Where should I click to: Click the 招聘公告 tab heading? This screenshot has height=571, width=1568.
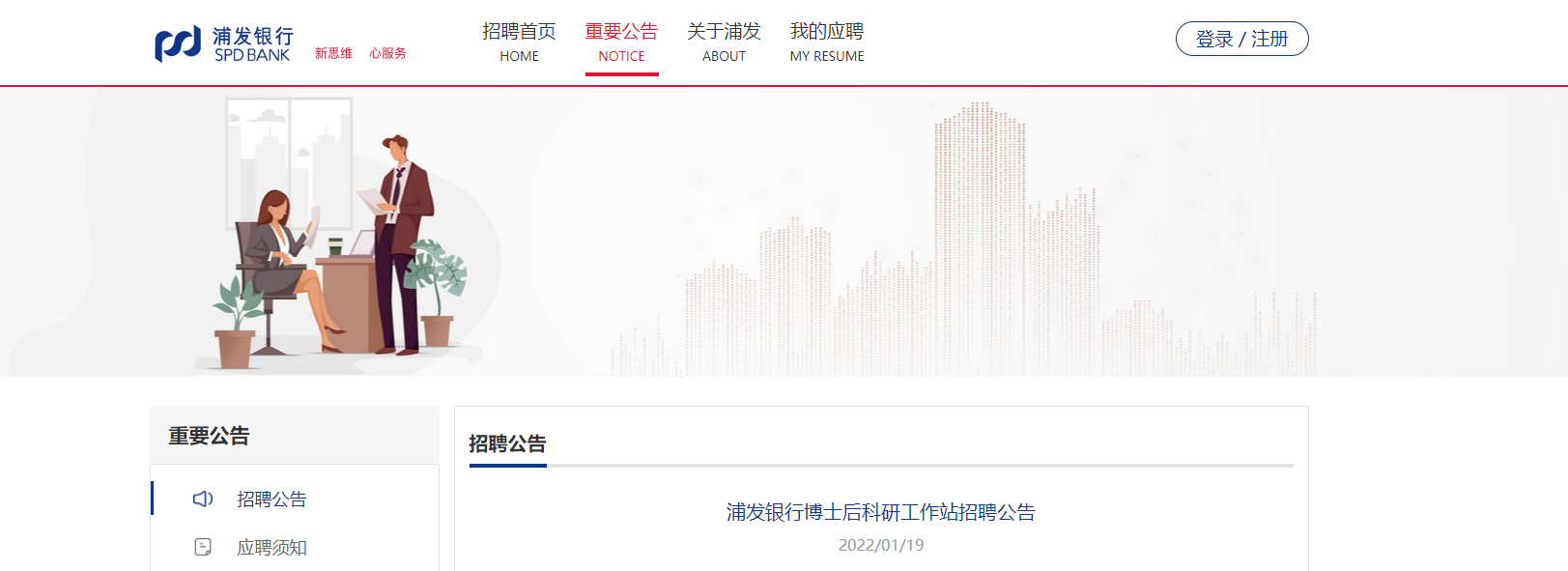[507, 443]
